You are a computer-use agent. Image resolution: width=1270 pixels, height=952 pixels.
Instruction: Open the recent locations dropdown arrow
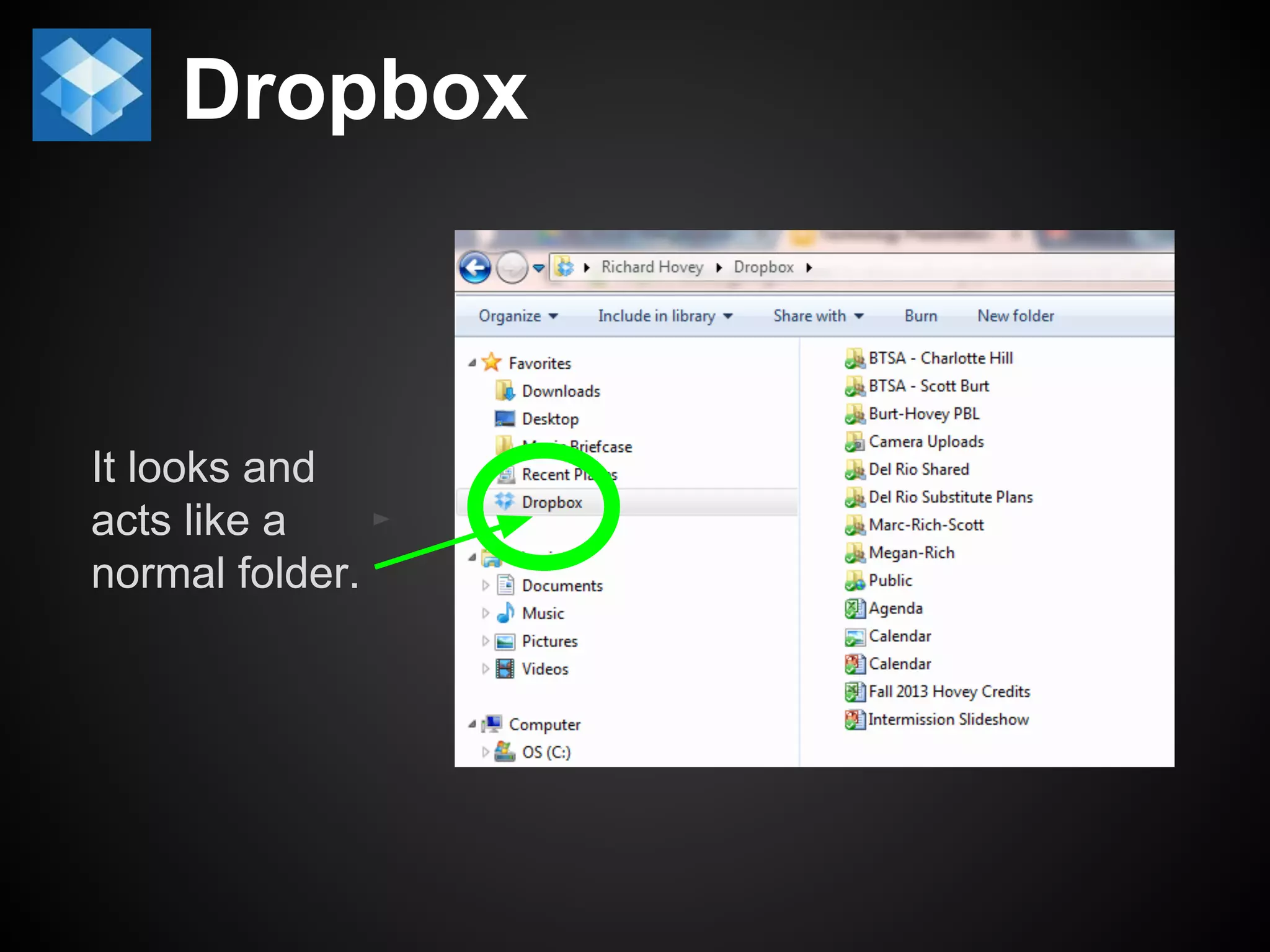coord(538,268)
